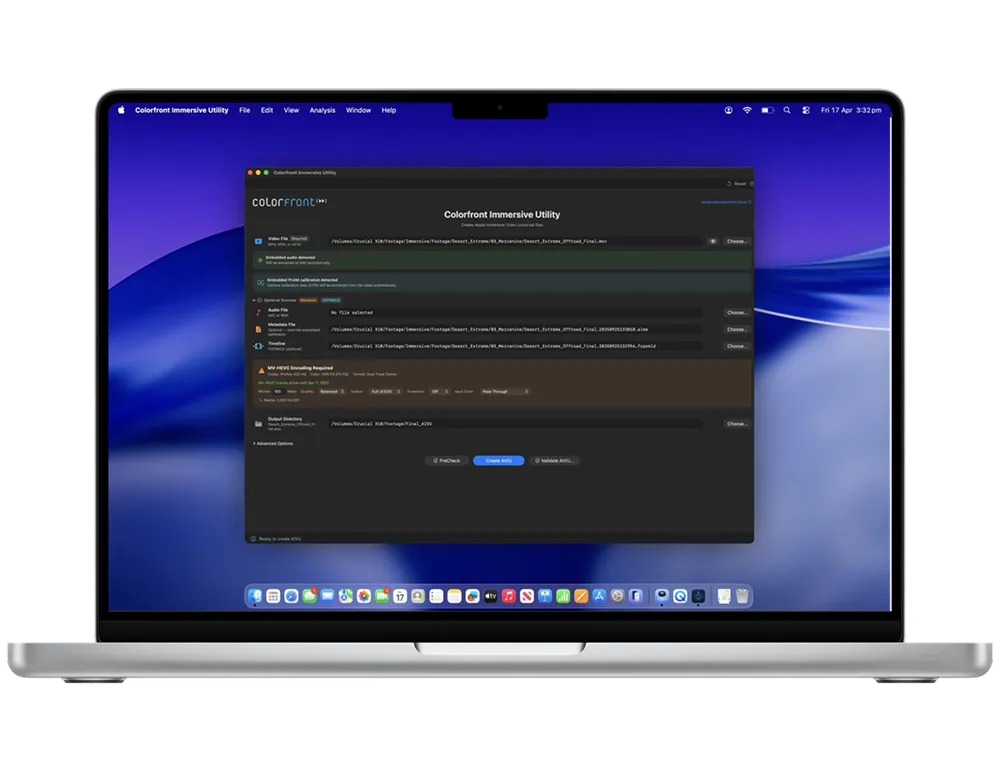Open the Foveation Off dropdown
Image resolution: width=1000 pixels, height=770 pixels.
(x=439, y=391)
